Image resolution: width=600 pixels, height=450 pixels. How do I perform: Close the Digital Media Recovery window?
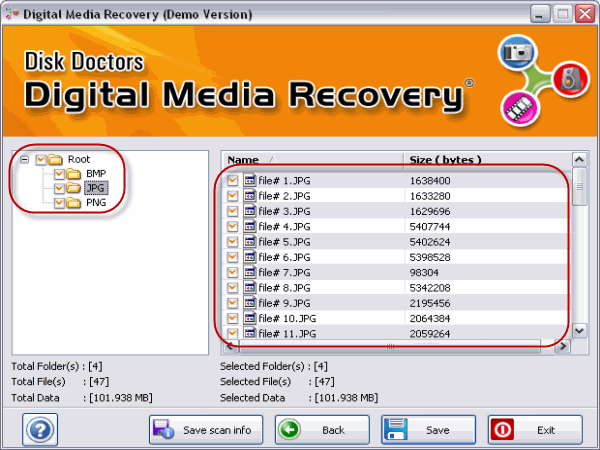[585, 14]
